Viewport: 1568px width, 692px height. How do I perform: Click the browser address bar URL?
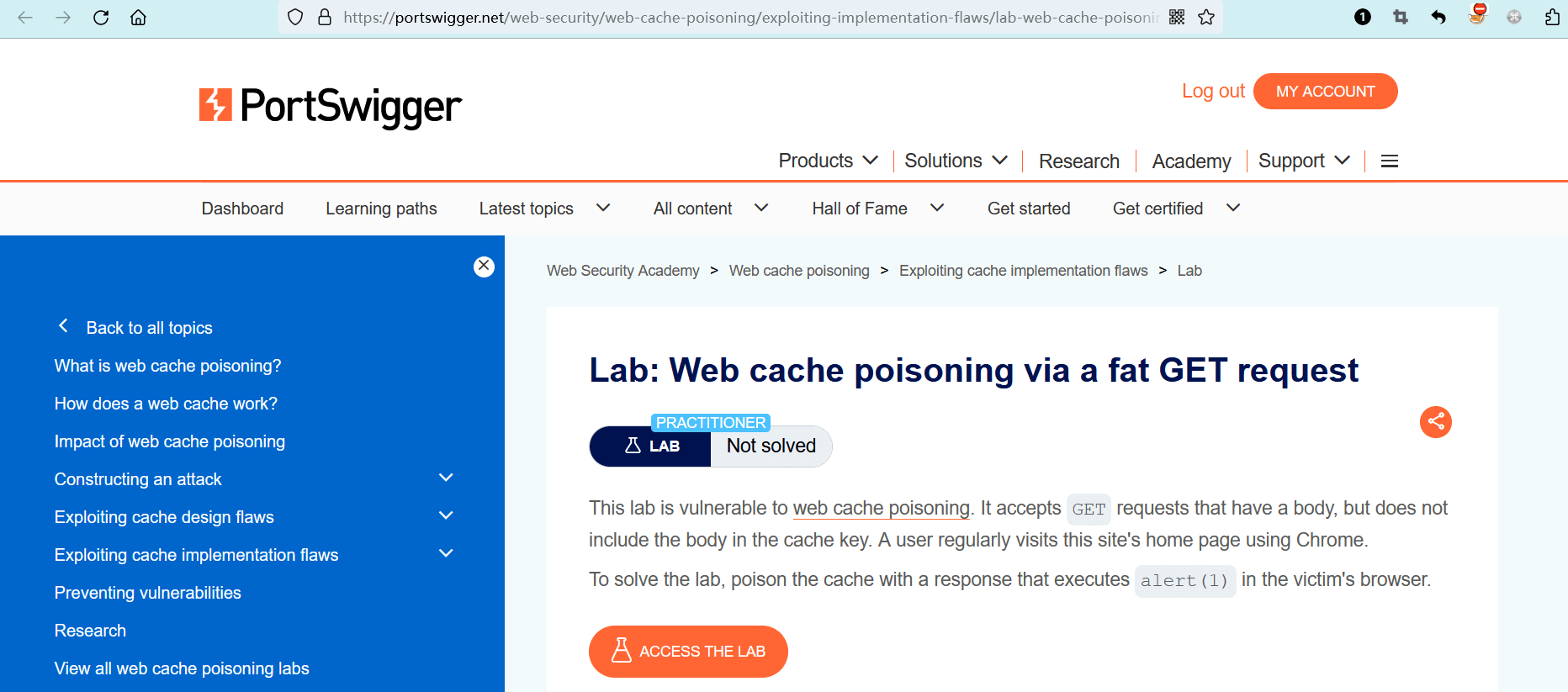[749, 18]
